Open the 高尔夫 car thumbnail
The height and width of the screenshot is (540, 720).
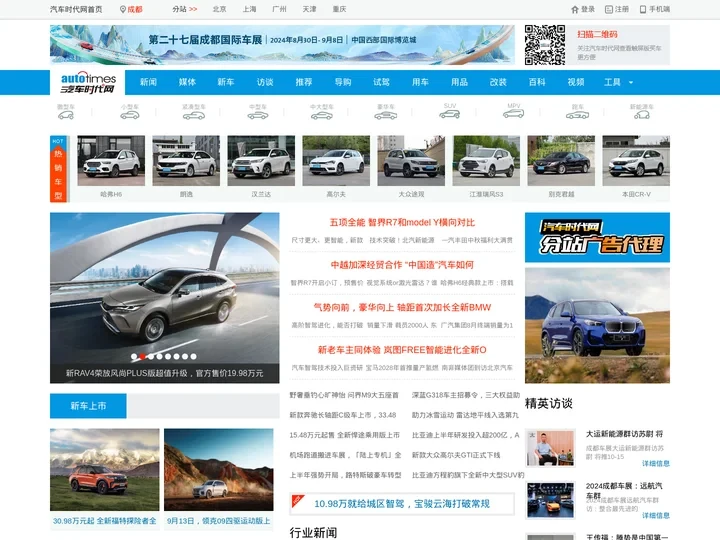(x=336, y=161)
